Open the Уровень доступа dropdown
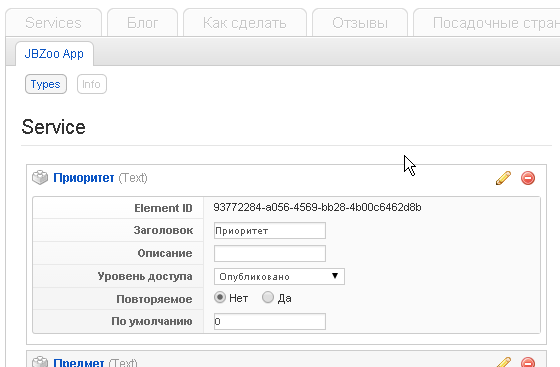Image resolution: width=560 pixels, height=367 pixels. [x=279, y=277]
